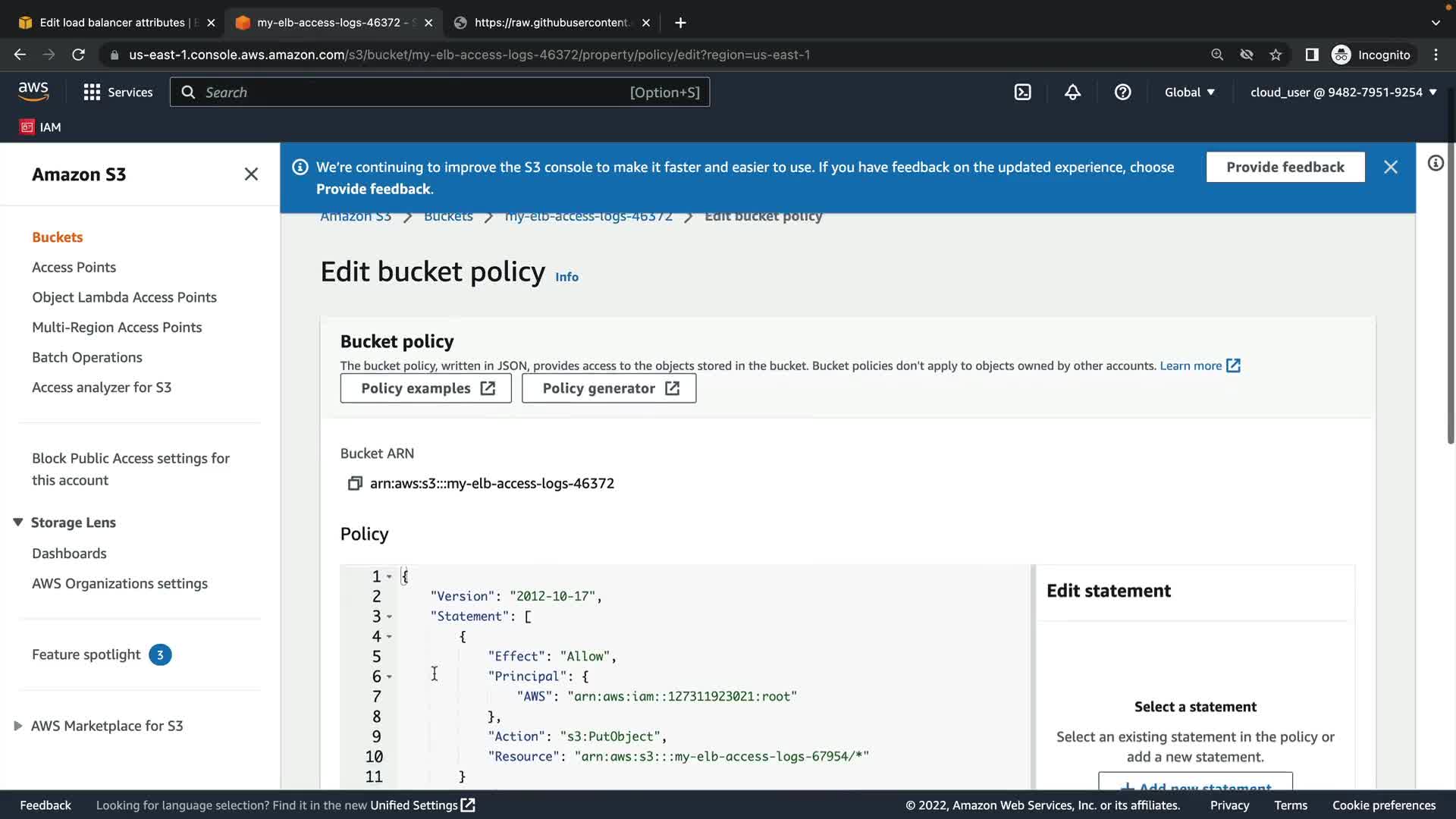The width and height of the screenshot is (1456, 819).
Task: Open the help question mark icon
Action: click(x=1122, y=92)
